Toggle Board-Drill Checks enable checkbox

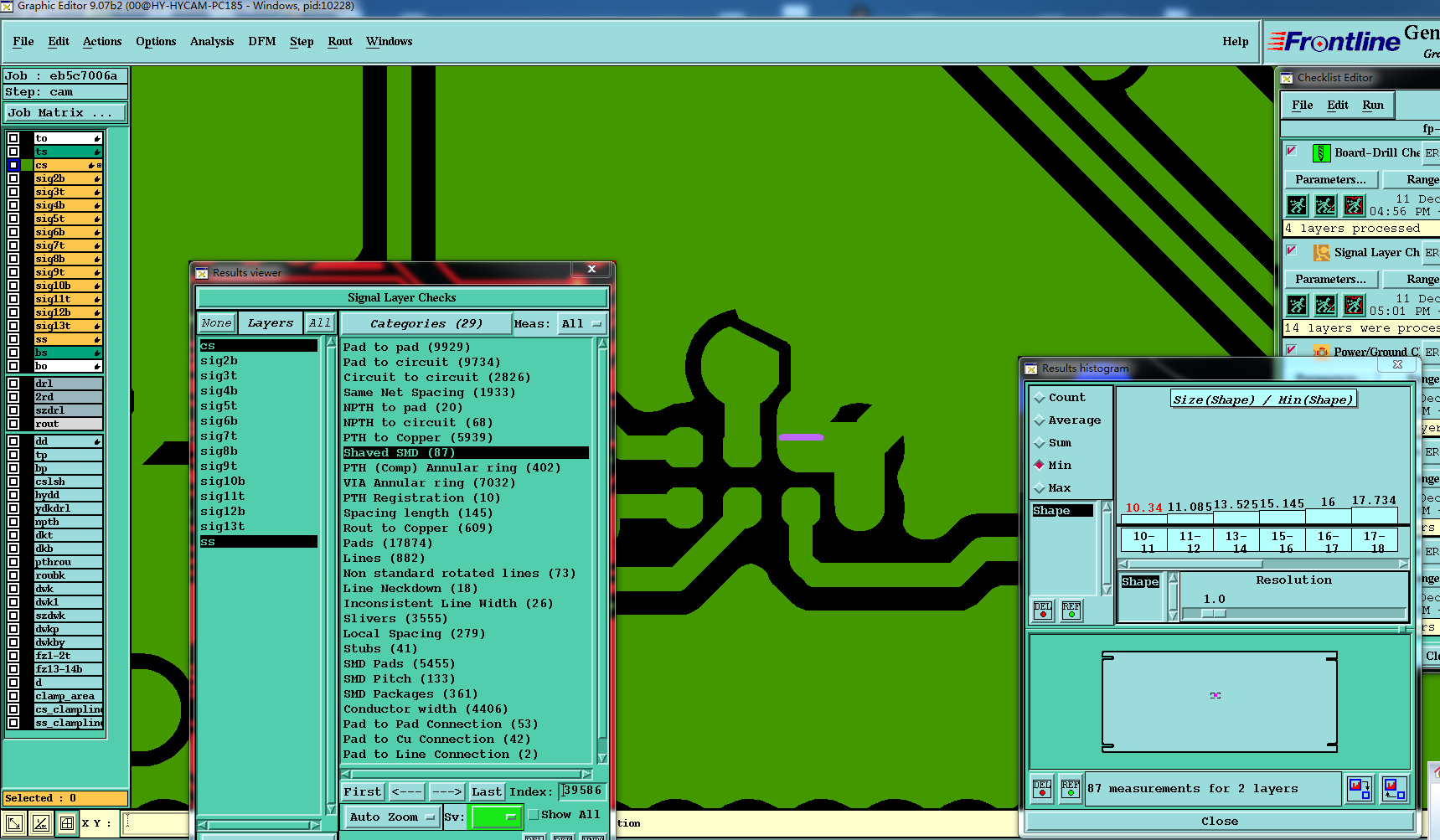pyautogui.click(x=1292, y=151)
